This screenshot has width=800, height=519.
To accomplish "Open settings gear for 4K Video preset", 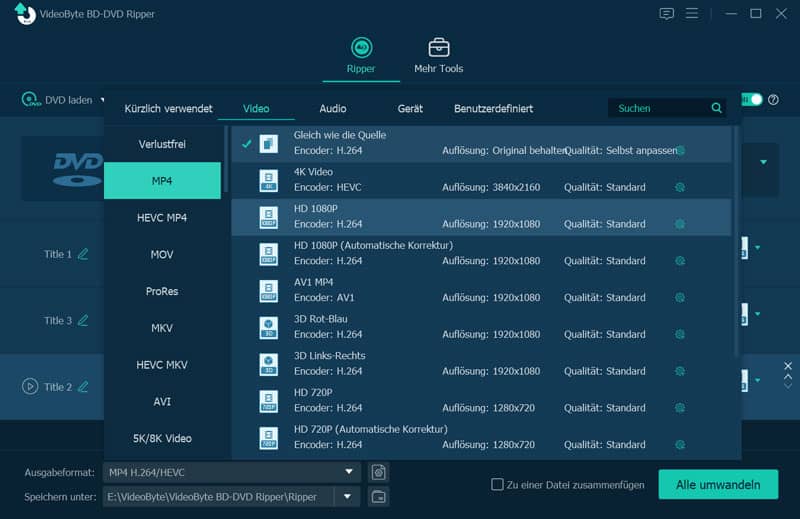I will (x=680, y=187).
